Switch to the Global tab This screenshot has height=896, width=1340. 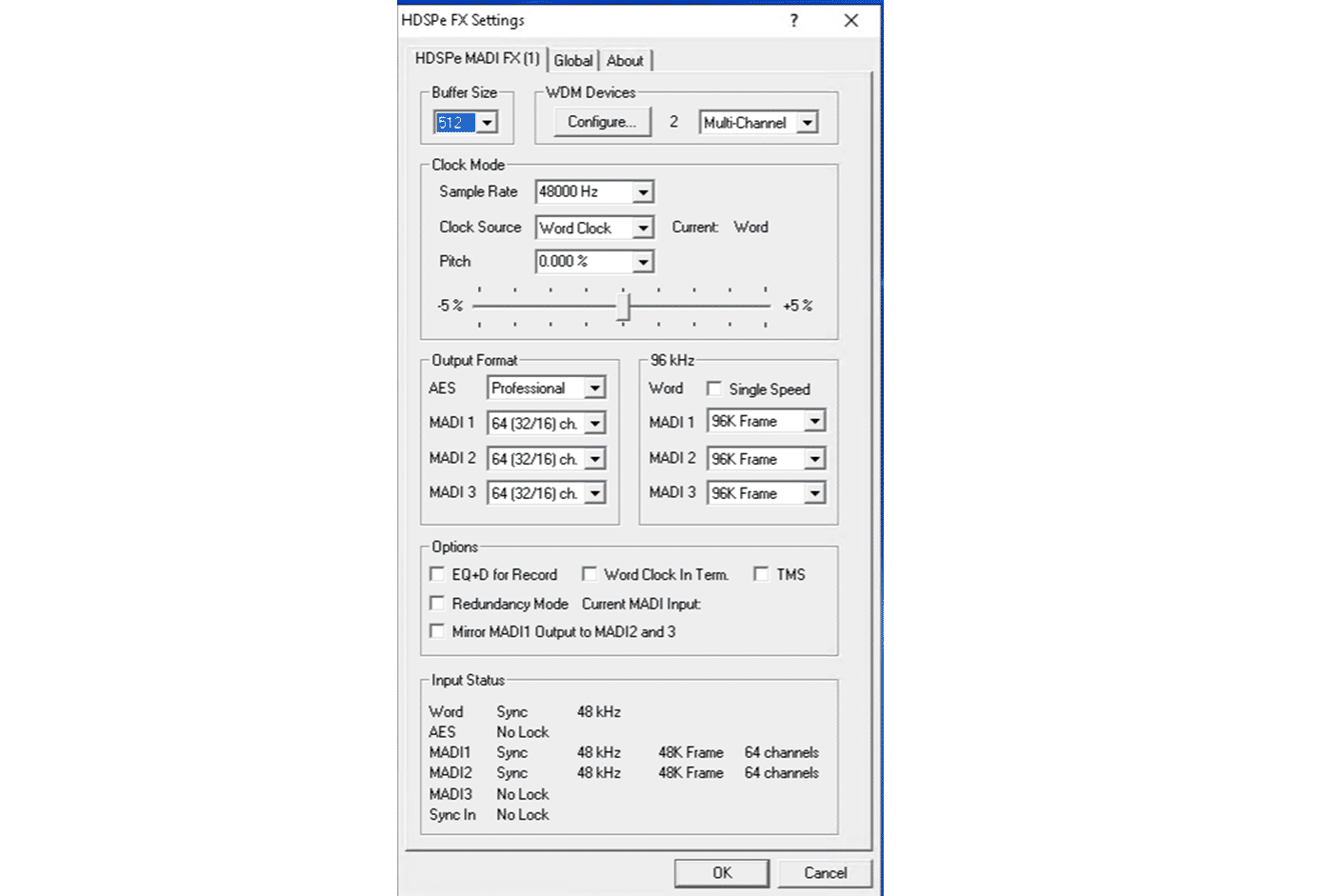(573, 60)
